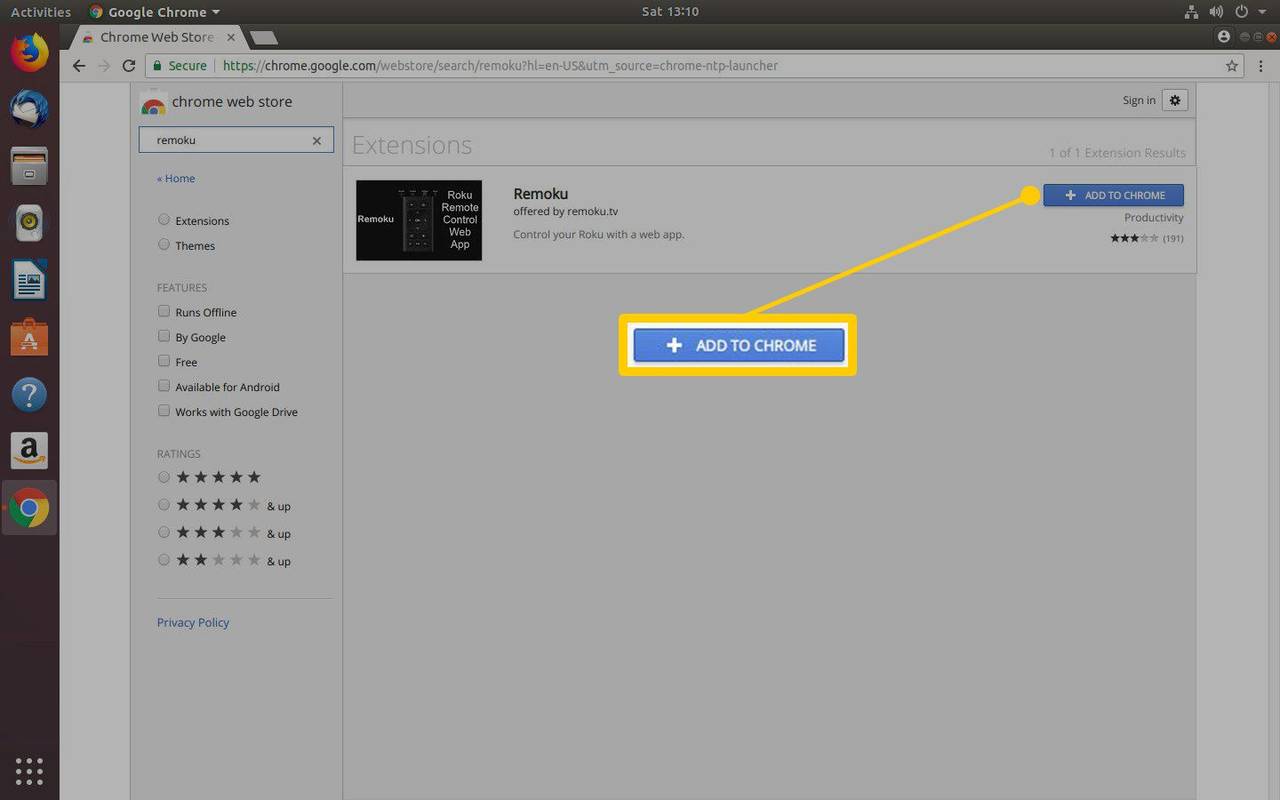Screen dimensions: 1280x800
Task: Select four stars & up rating
Action: point(164,505)
